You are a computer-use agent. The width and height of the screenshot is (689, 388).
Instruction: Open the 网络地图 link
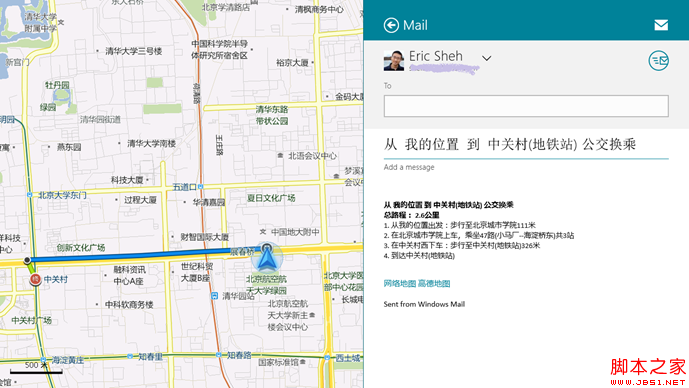click(x=399, y=283)
